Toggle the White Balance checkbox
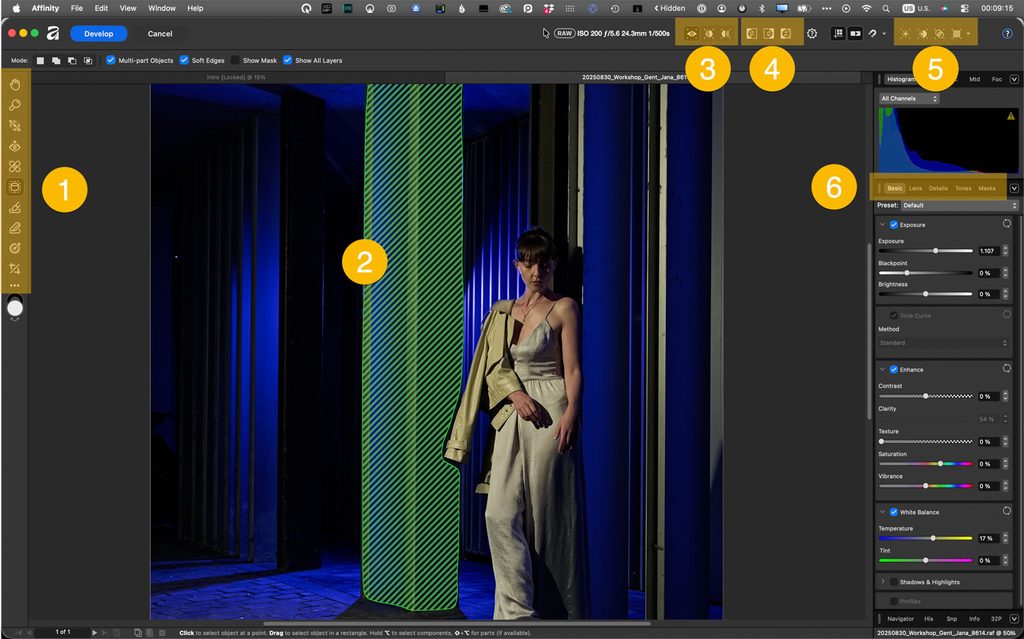Screen dimensions: 1024x639 pos(893,512)
